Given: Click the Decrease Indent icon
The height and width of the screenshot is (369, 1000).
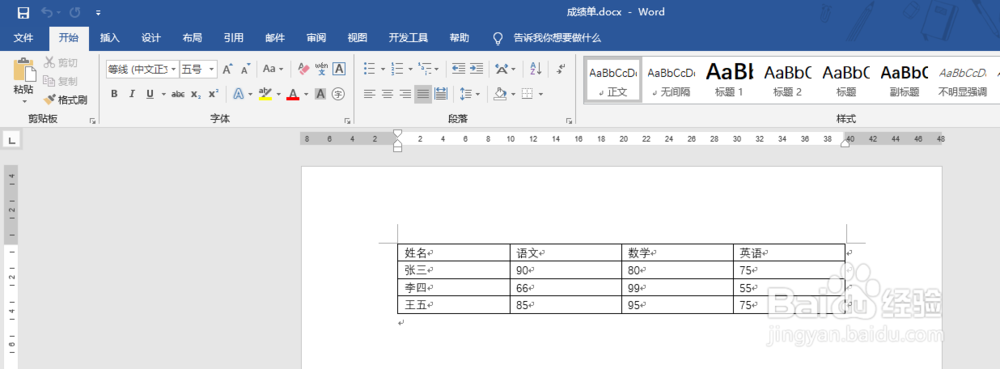Looking at the screenshot, I should point(459,69).
